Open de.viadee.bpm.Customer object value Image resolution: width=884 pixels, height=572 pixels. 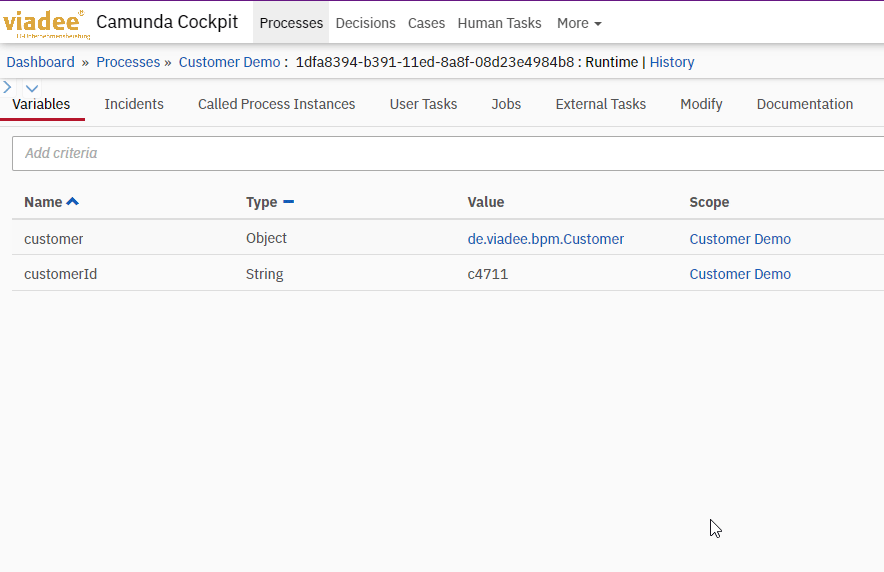pos(546,239)
